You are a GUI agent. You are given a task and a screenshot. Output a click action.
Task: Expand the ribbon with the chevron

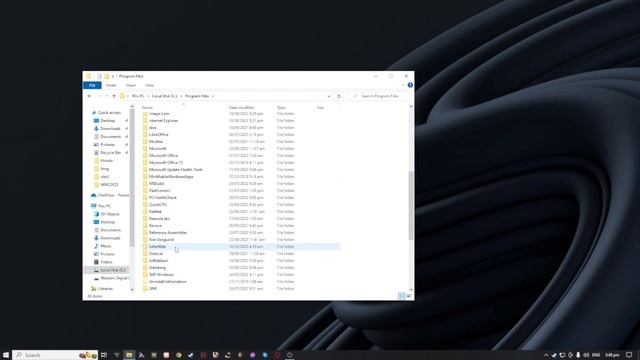[x=403, y=85]
